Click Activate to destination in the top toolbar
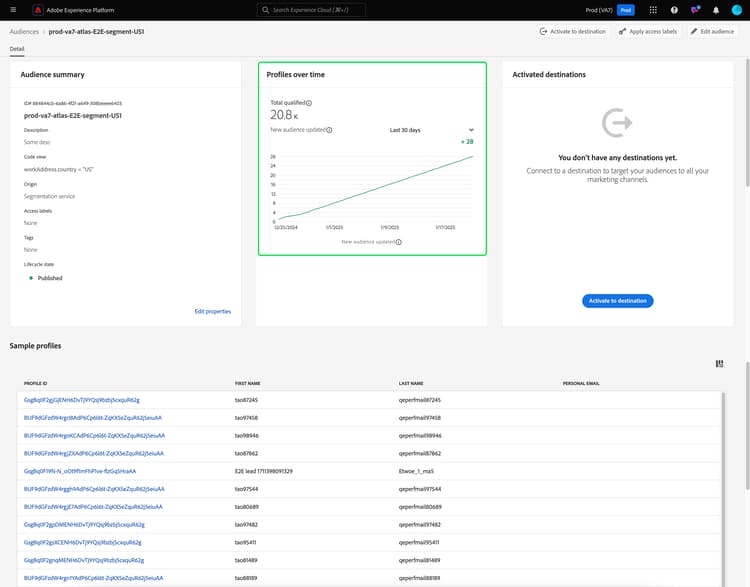The image size is (750, 587). (573, 32)
